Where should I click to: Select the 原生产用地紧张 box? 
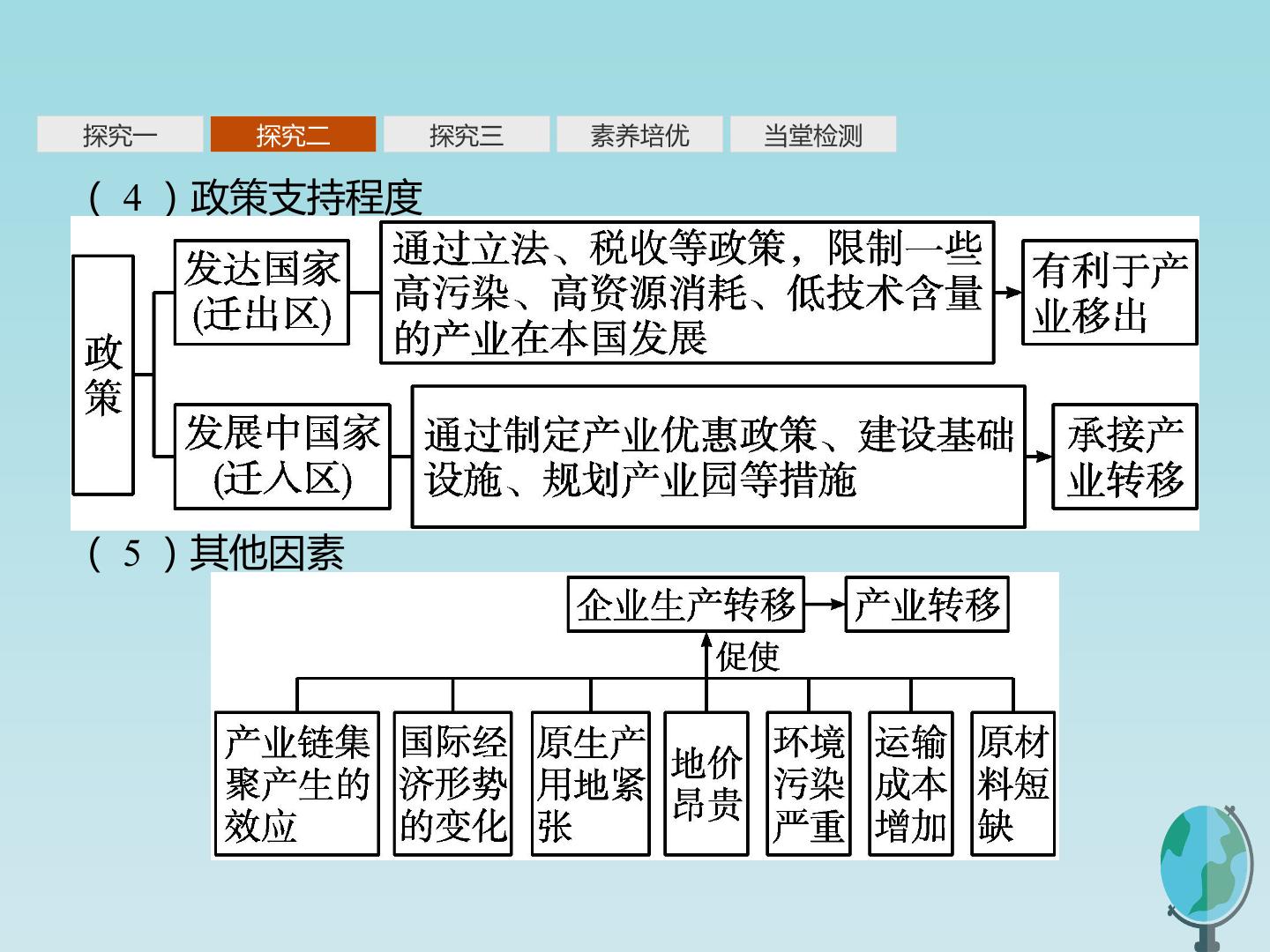[x=591, y=784]
